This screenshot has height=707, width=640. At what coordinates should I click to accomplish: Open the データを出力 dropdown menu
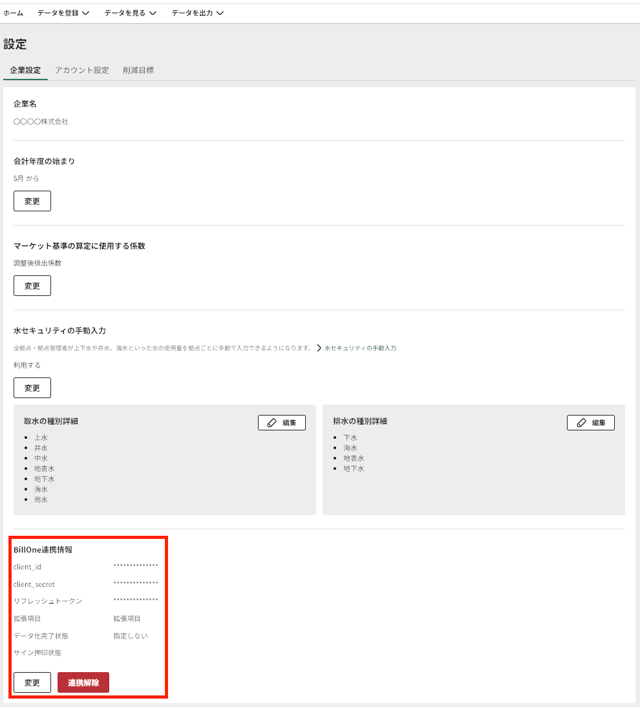coord(197,13)
